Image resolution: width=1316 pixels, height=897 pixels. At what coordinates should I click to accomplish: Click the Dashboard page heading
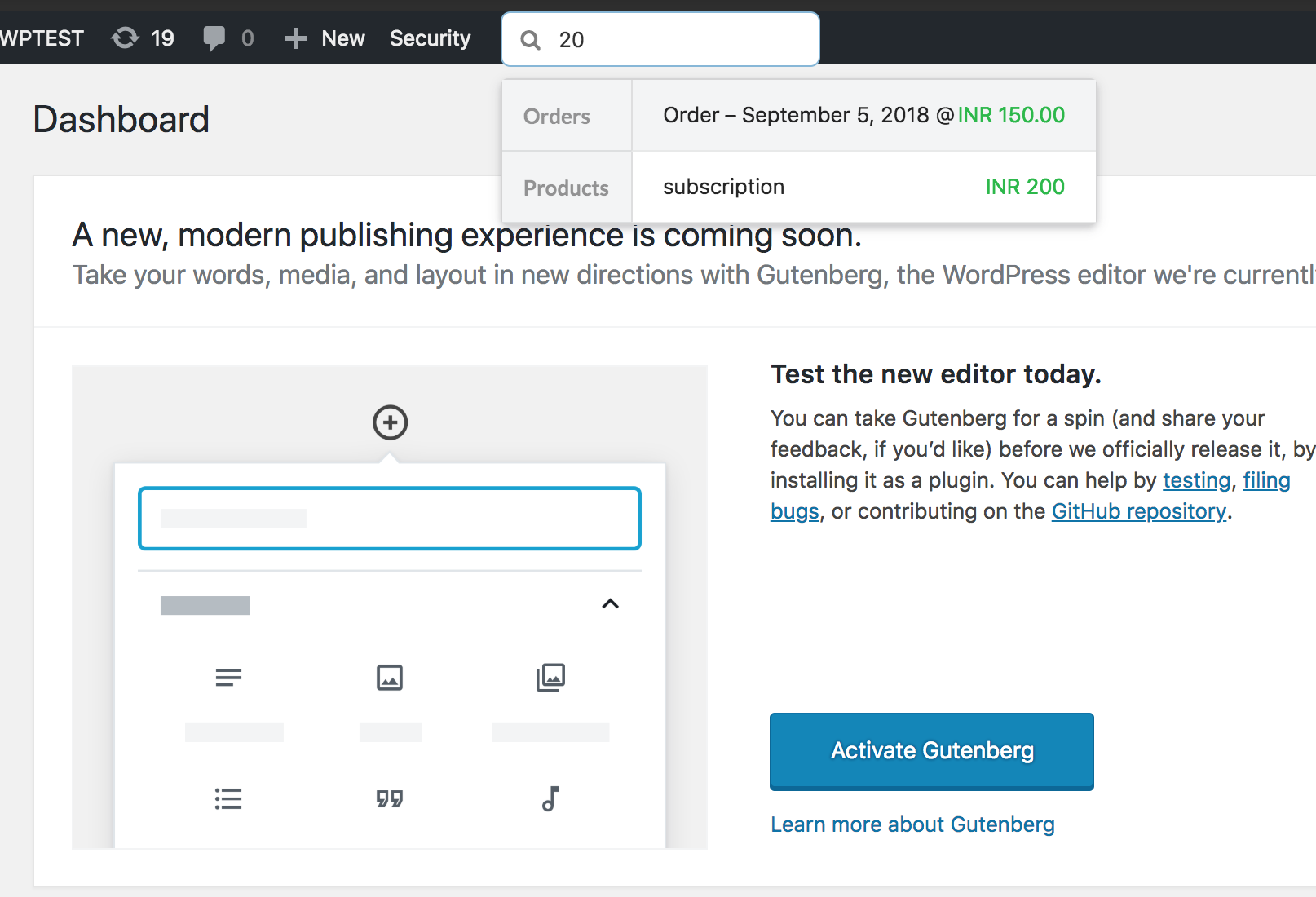click(121, 120)
